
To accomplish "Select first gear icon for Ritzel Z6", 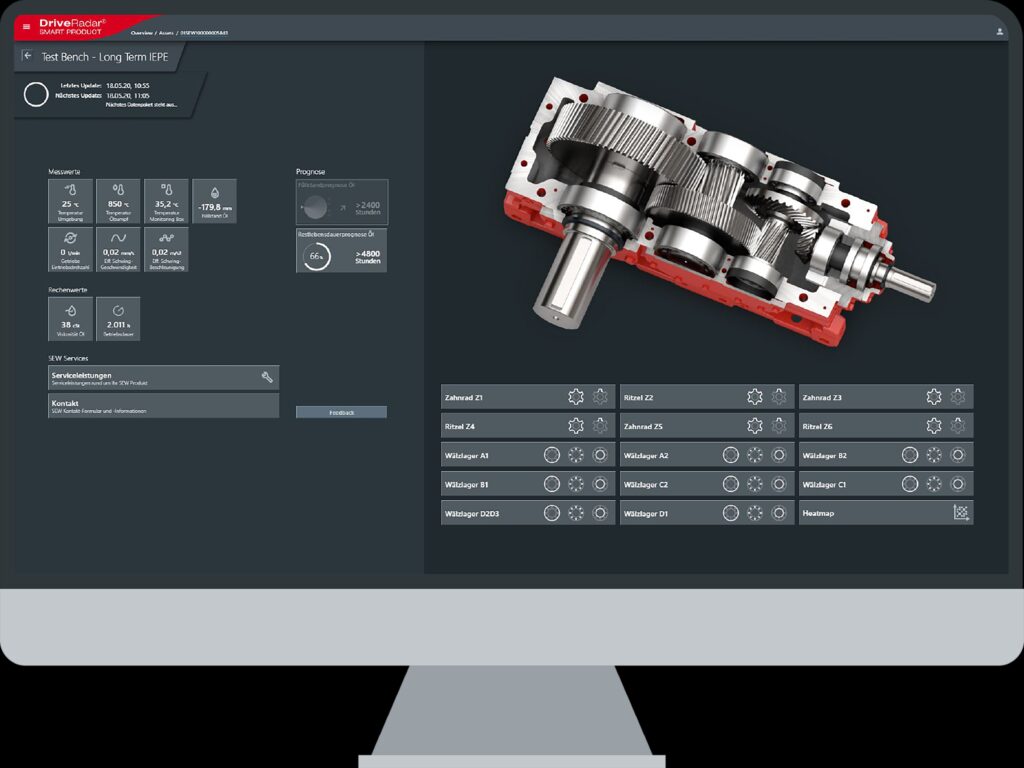I will coord(934,426).
